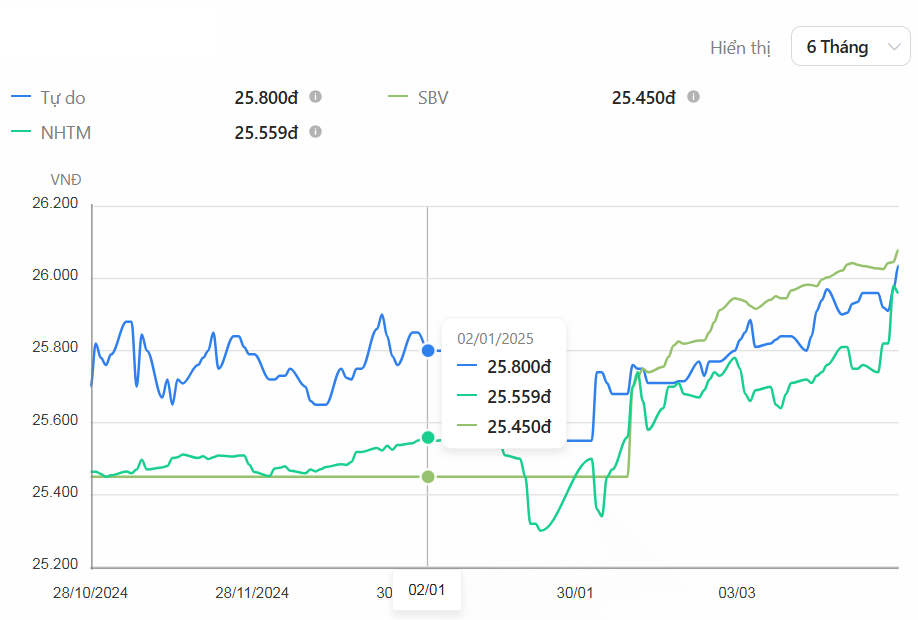This screenshot has height=620, width=918.
Task: Click the green line icon before NHTM
Action: point(21,132)
